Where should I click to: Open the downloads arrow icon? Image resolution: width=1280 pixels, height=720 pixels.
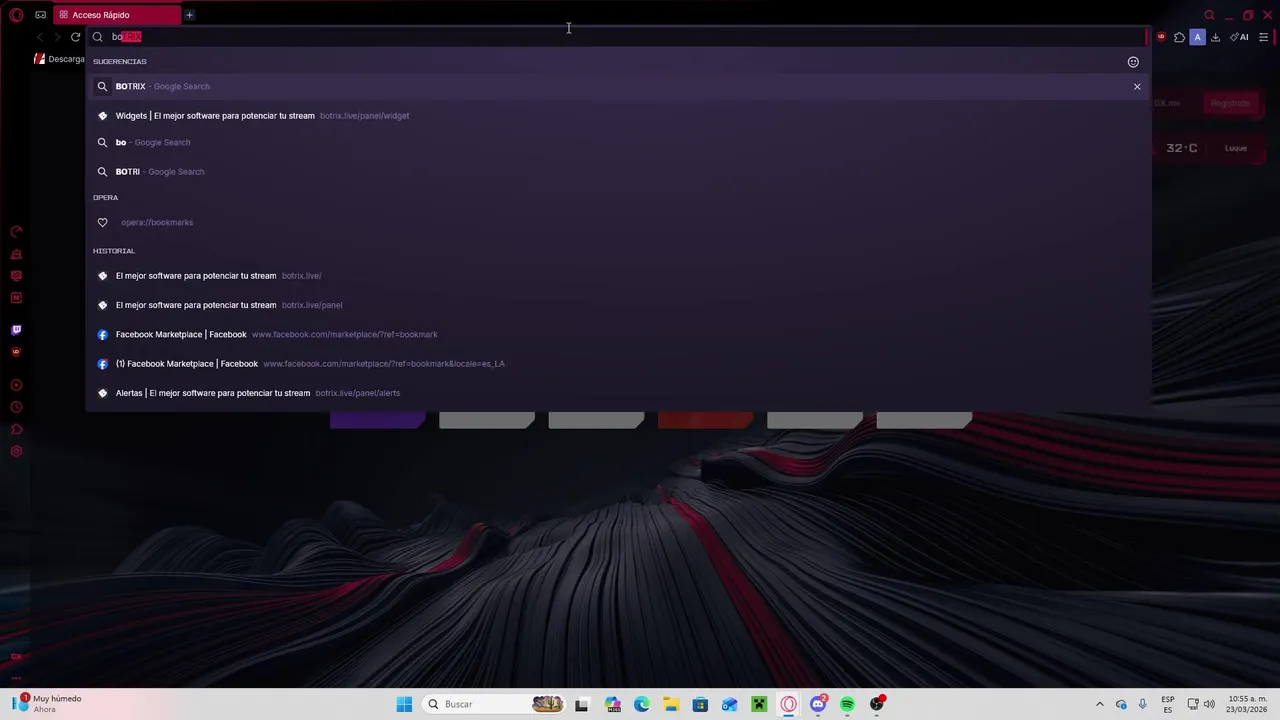coord(1215,37)
